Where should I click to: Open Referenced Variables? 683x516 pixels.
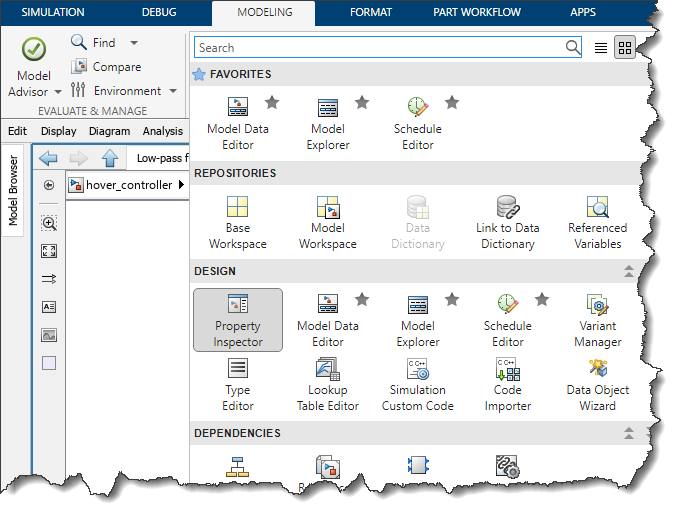coord(597,222)
